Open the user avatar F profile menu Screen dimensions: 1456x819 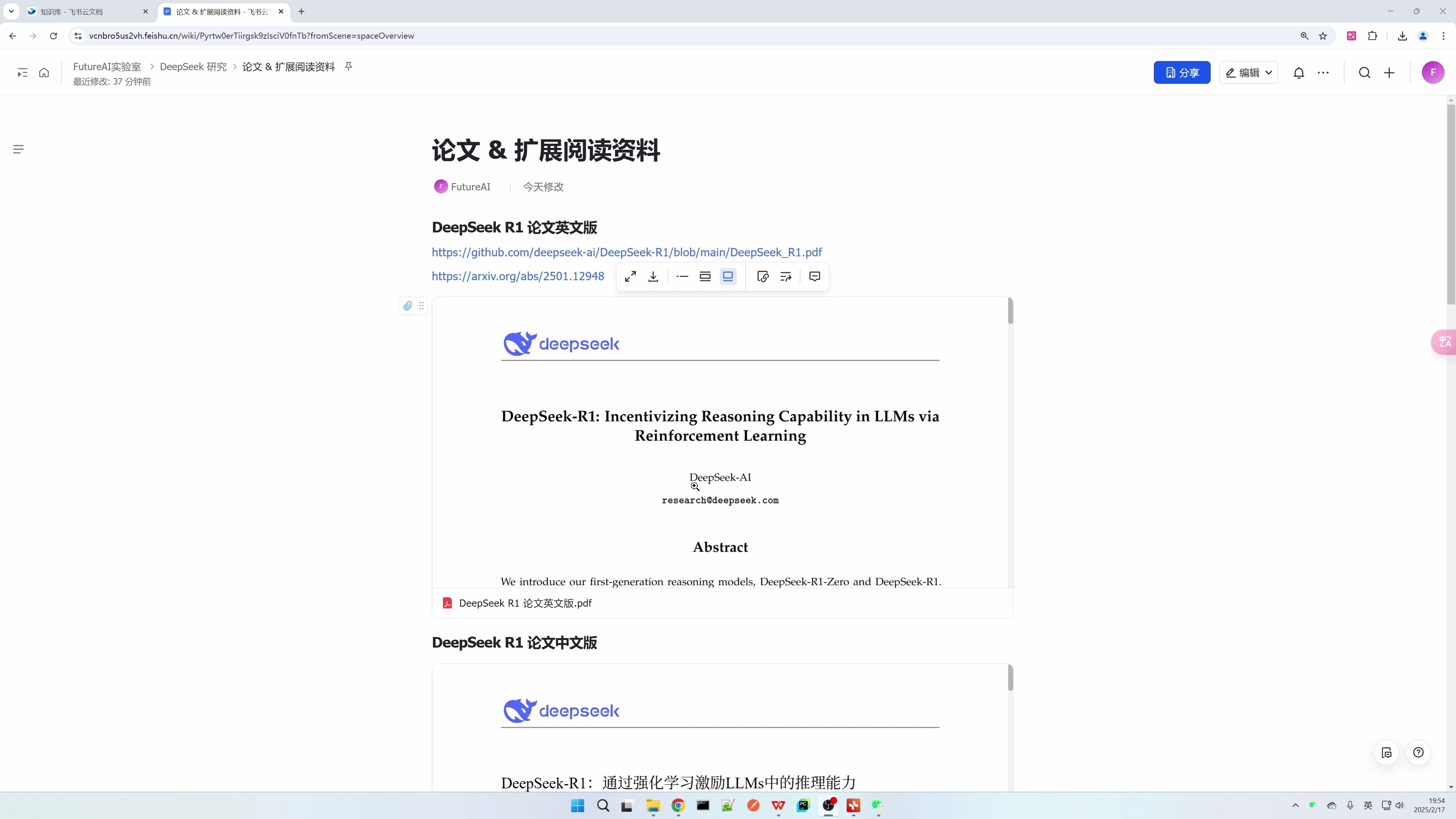pos(1433,72)
